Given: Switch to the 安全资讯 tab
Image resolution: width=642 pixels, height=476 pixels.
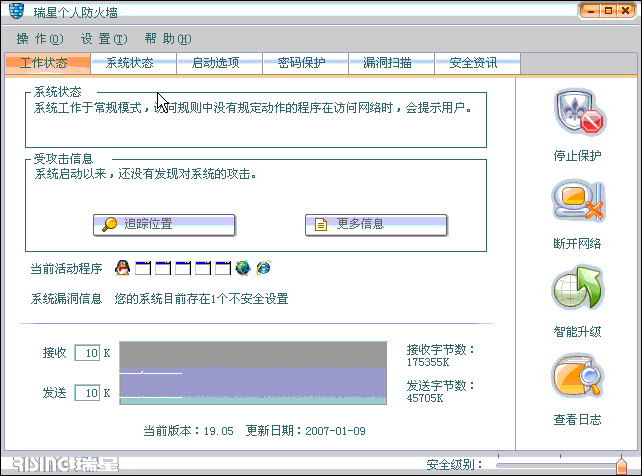Looking at the screenshot, I should (x=477, y=63).
